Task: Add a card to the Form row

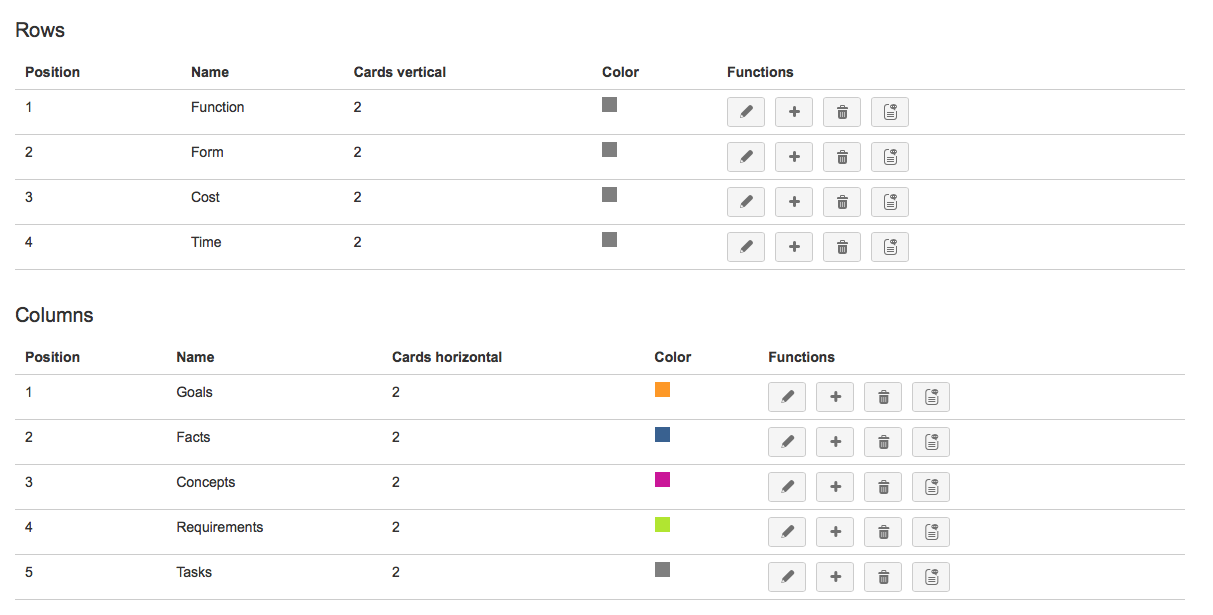Action: click(x=793, y=156)
